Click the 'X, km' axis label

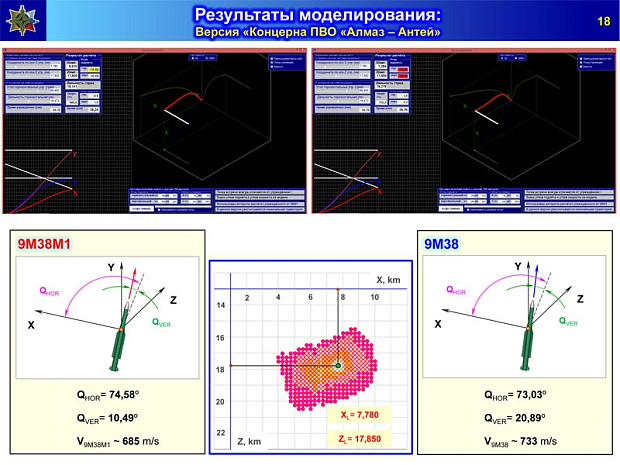click(x=388, y=280)
